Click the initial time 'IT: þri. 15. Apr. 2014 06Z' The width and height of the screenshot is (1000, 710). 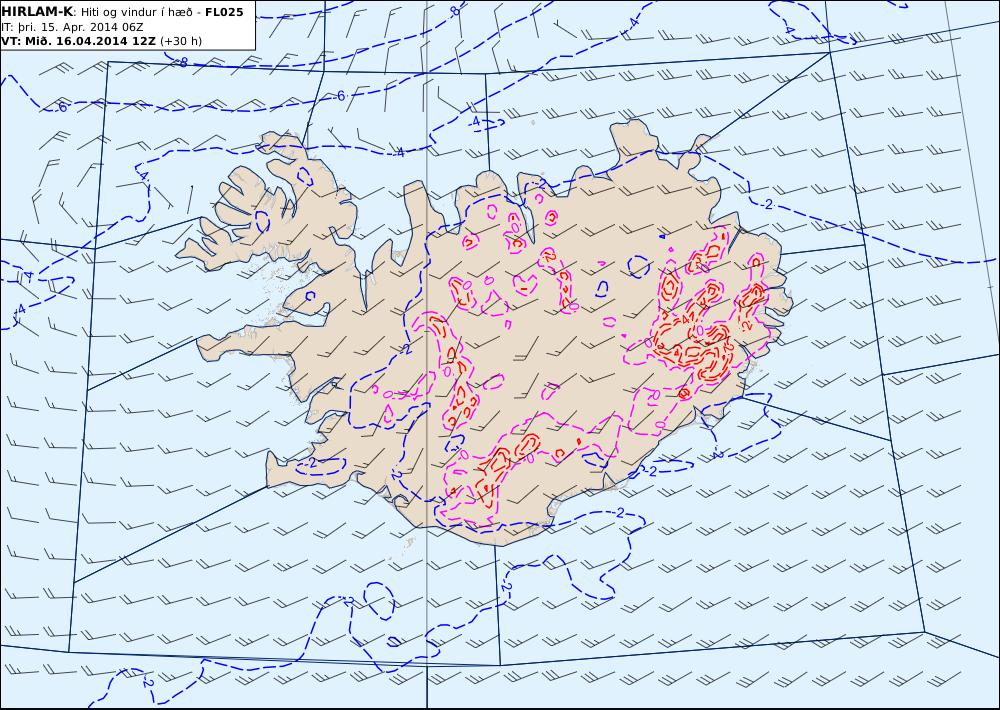72,27
